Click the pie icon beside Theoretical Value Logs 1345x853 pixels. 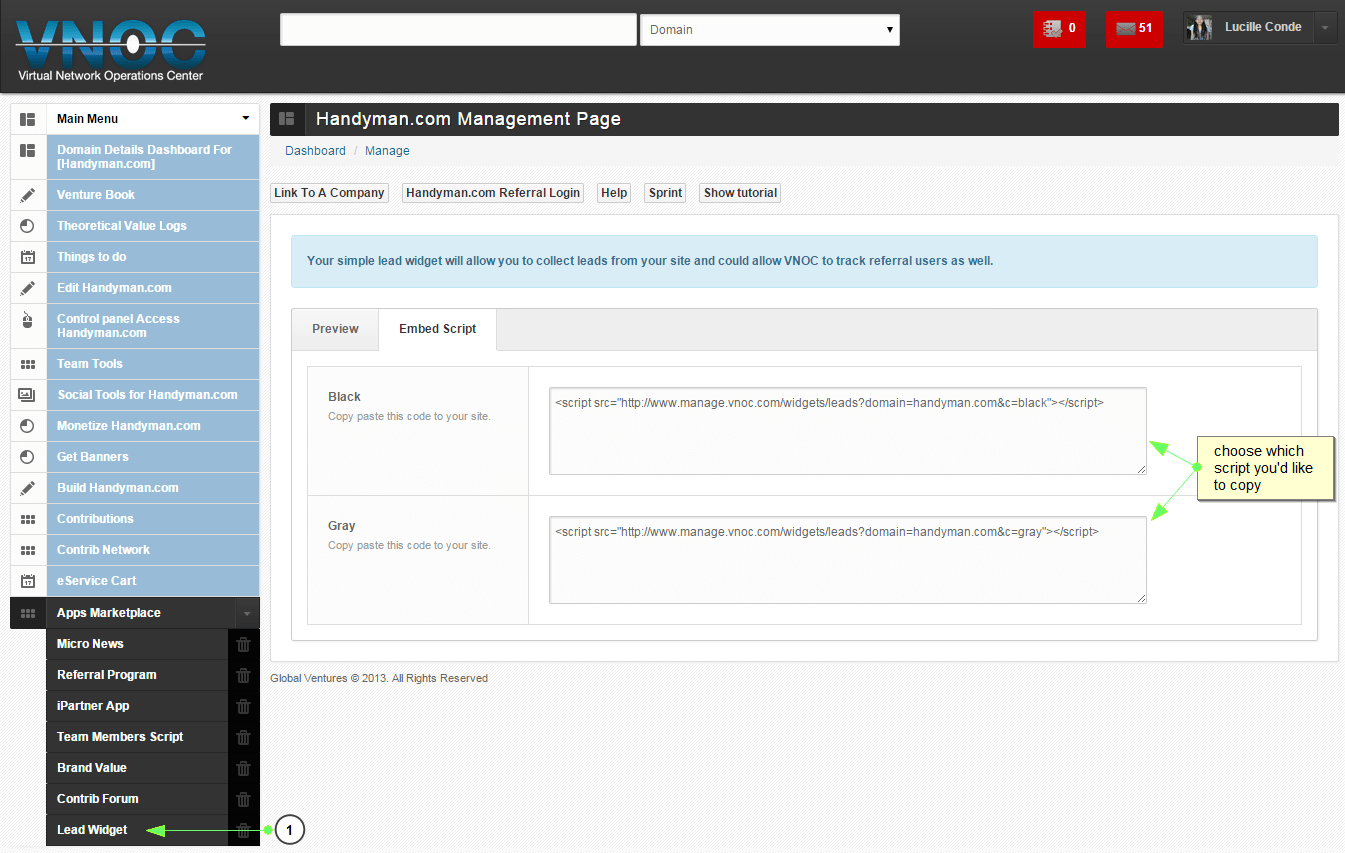(28, 226)
